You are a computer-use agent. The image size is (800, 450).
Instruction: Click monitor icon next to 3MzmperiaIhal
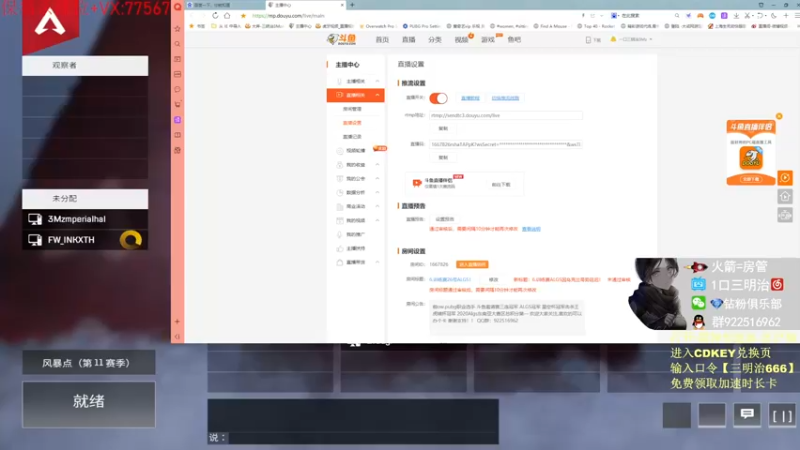click(35, 219)
